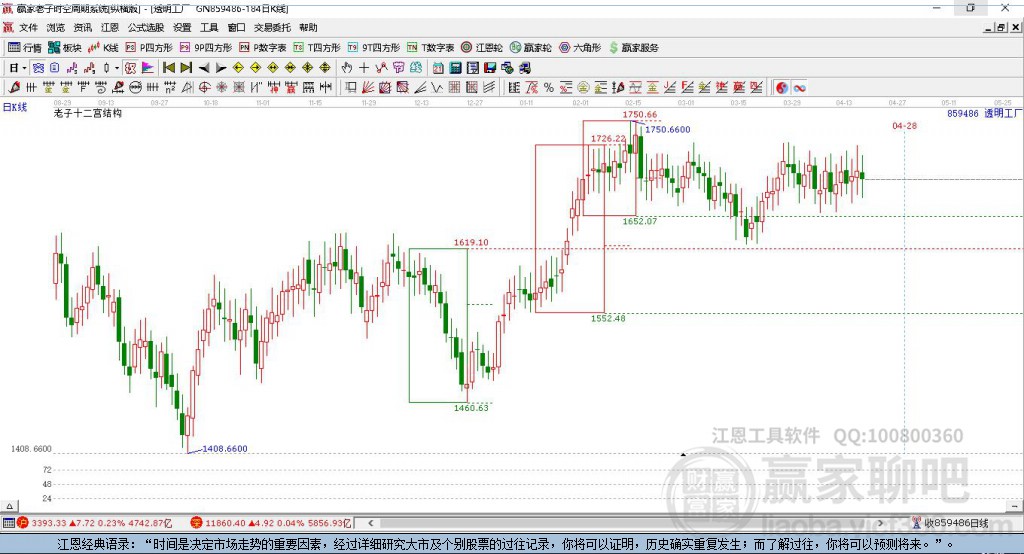Viewport: 1024px width, 554px height.
Task: Click the status bar grid icon at far left
Action: pyautogui.click(x=8, y=523)
